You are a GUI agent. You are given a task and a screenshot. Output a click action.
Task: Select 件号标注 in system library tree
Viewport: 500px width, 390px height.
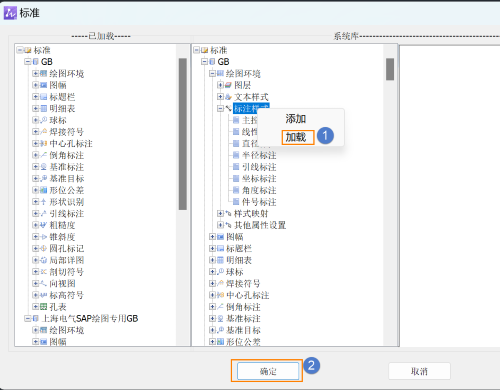pos(259,202)
